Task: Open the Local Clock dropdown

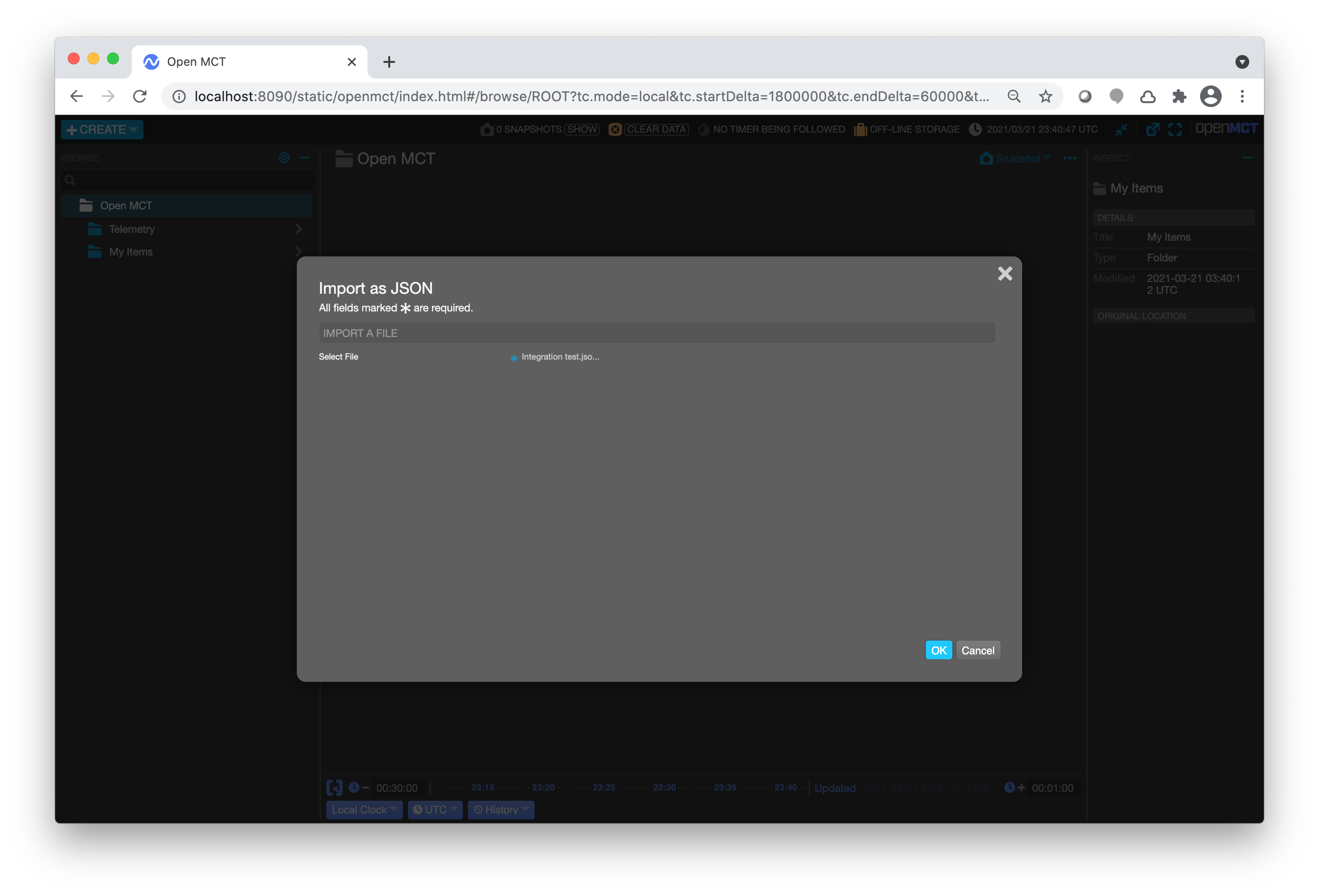Action: click(364, 810)
